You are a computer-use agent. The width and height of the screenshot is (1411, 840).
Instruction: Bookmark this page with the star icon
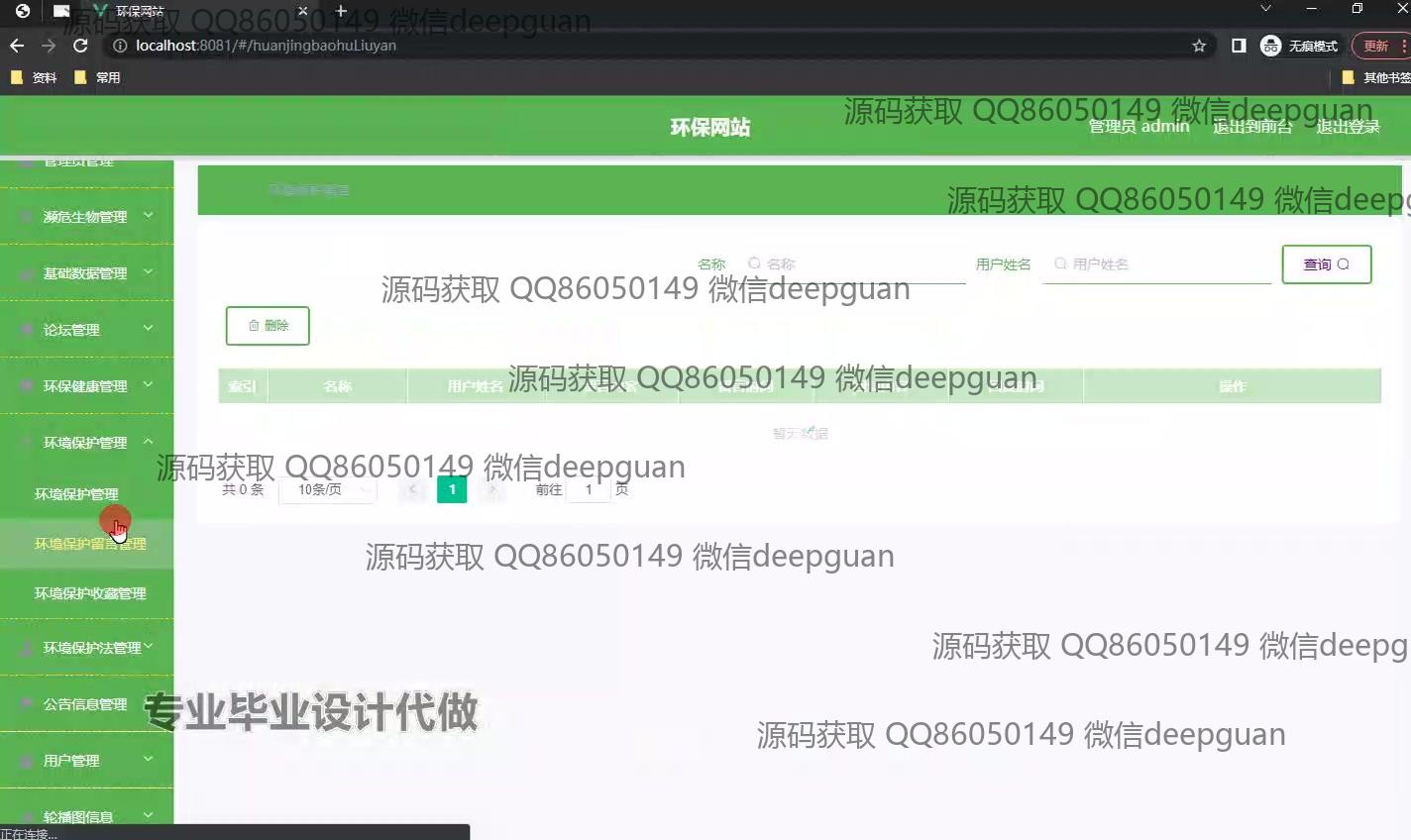pyautogui.click(x=1199, y=46)
